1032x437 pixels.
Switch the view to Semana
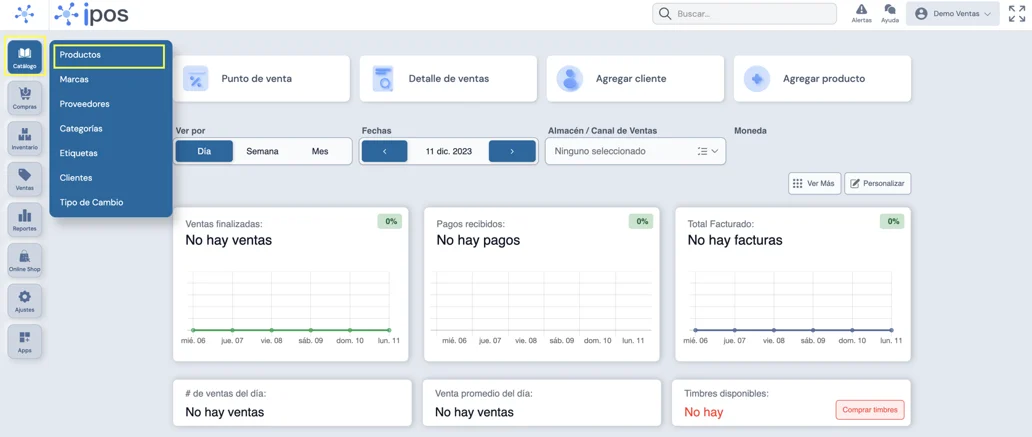pos(262,151)
